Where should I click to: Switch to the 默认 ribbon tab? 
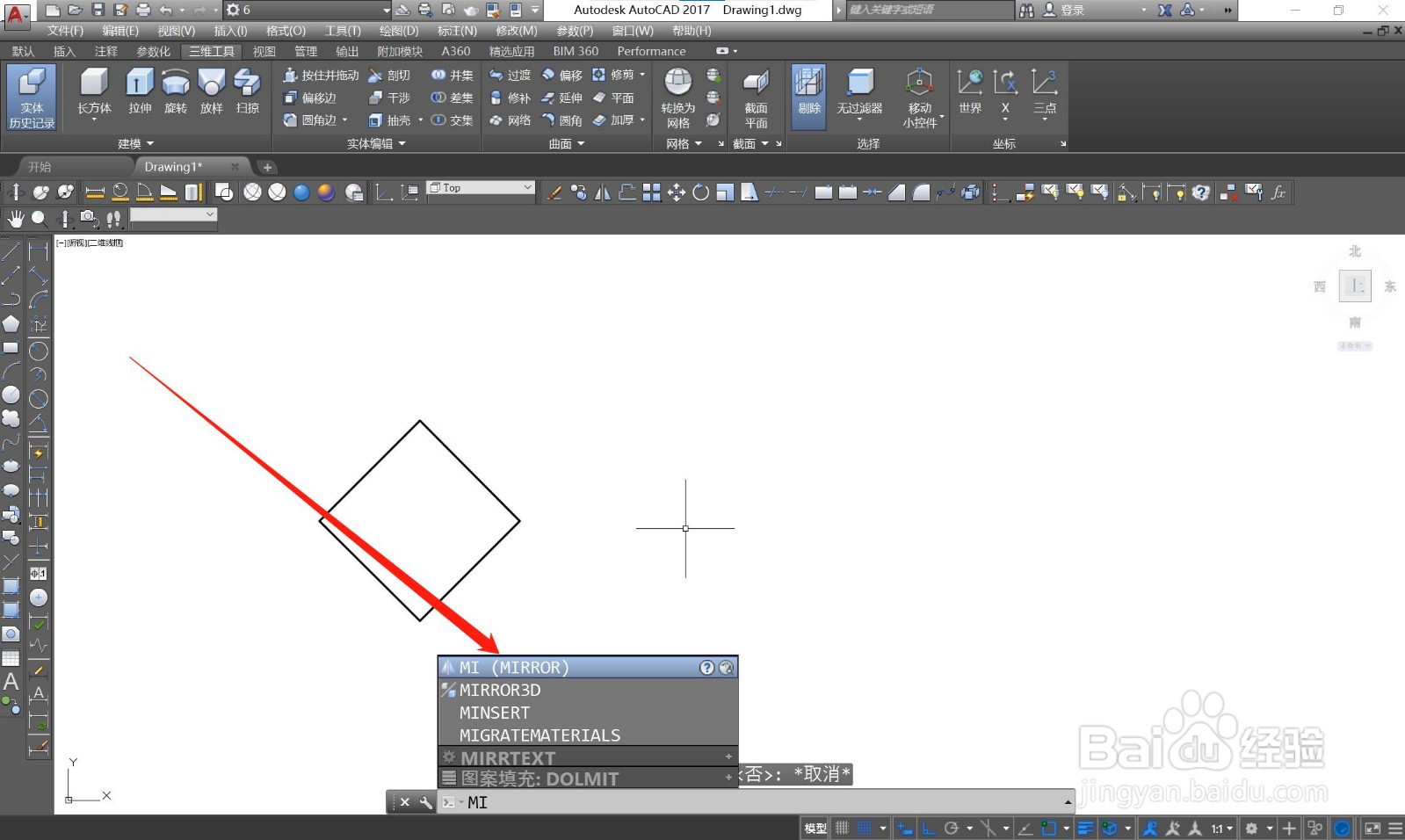pos(23,51)
